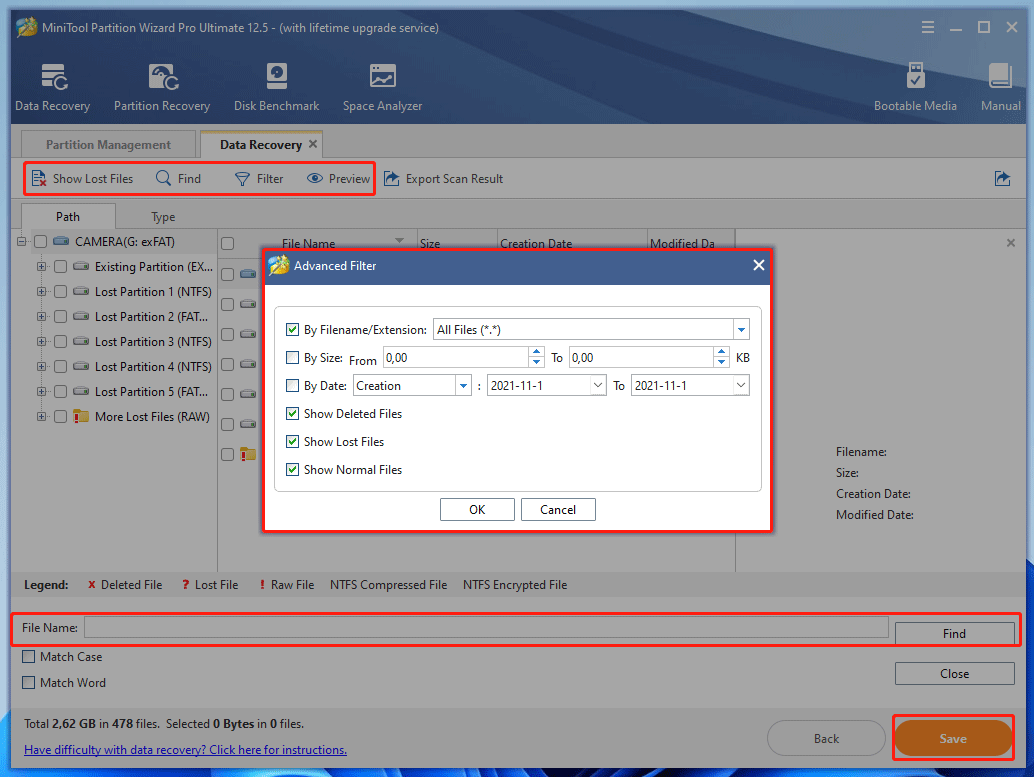This screenshot has width=1034, height=777.
Task: Open the end date picker dropdown
Action: click(x=741, y=385)
